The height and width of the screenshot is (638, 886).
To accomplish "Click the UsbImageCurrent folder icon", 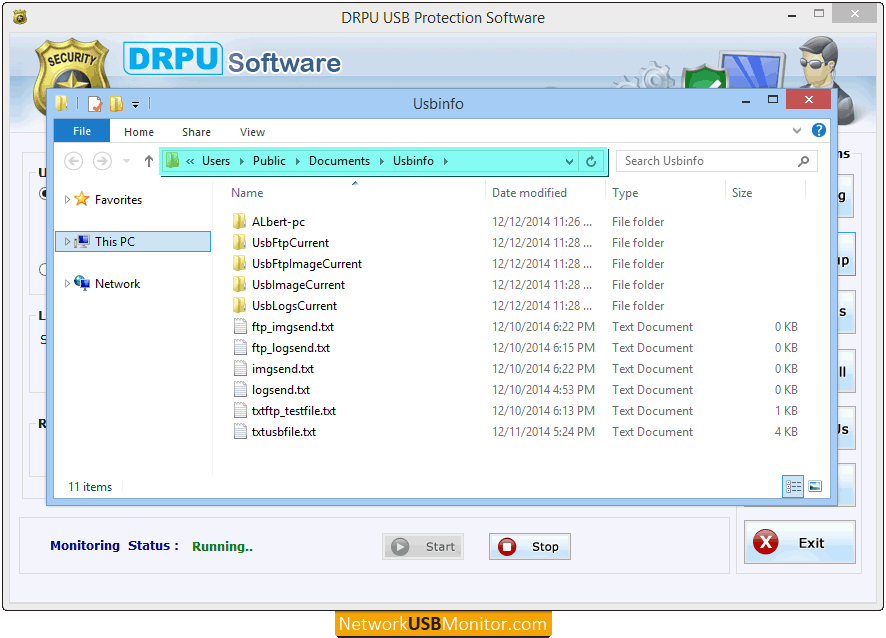I will (x=240, y=284).
